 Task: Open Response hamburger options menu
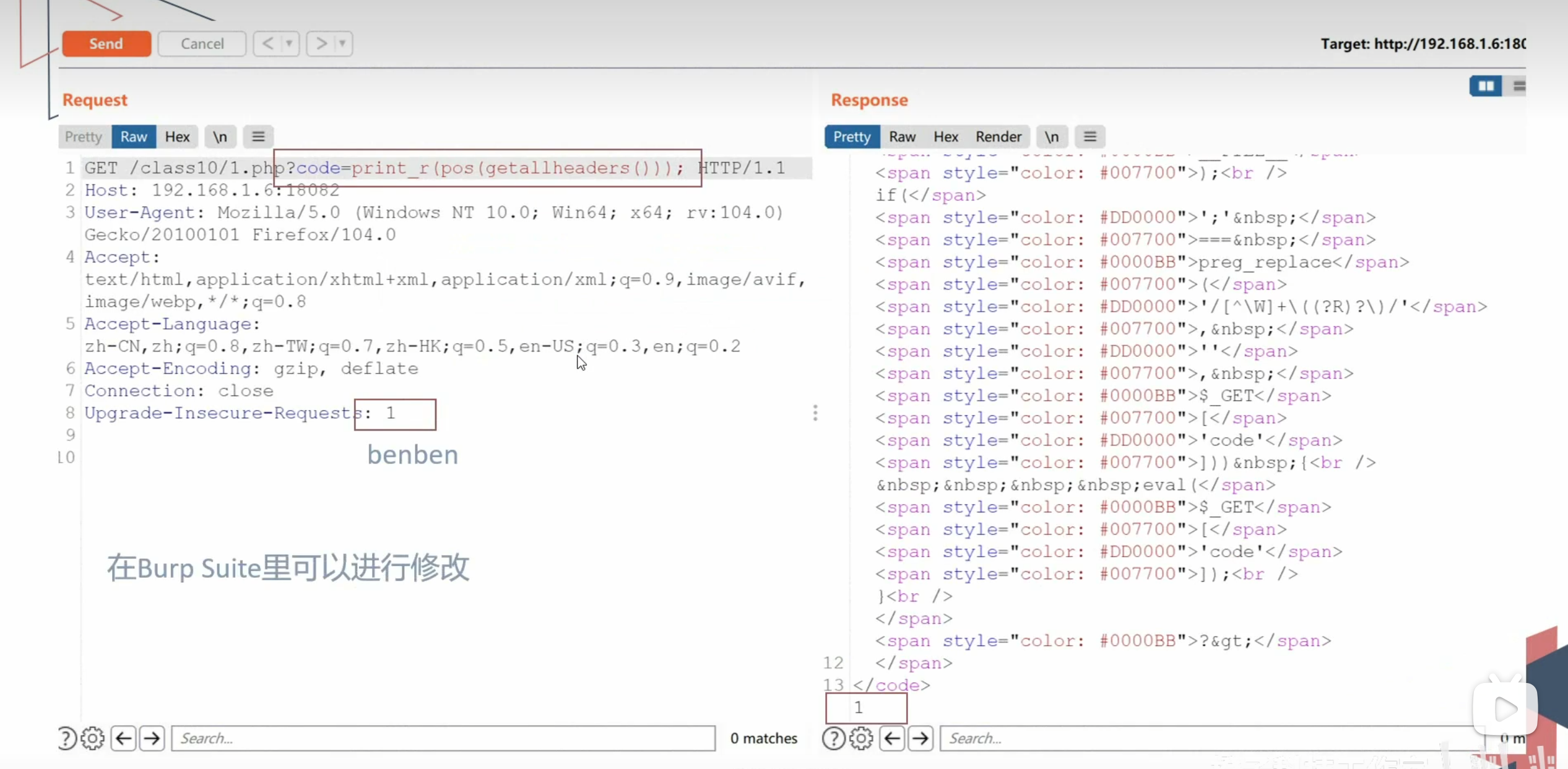1090,136
